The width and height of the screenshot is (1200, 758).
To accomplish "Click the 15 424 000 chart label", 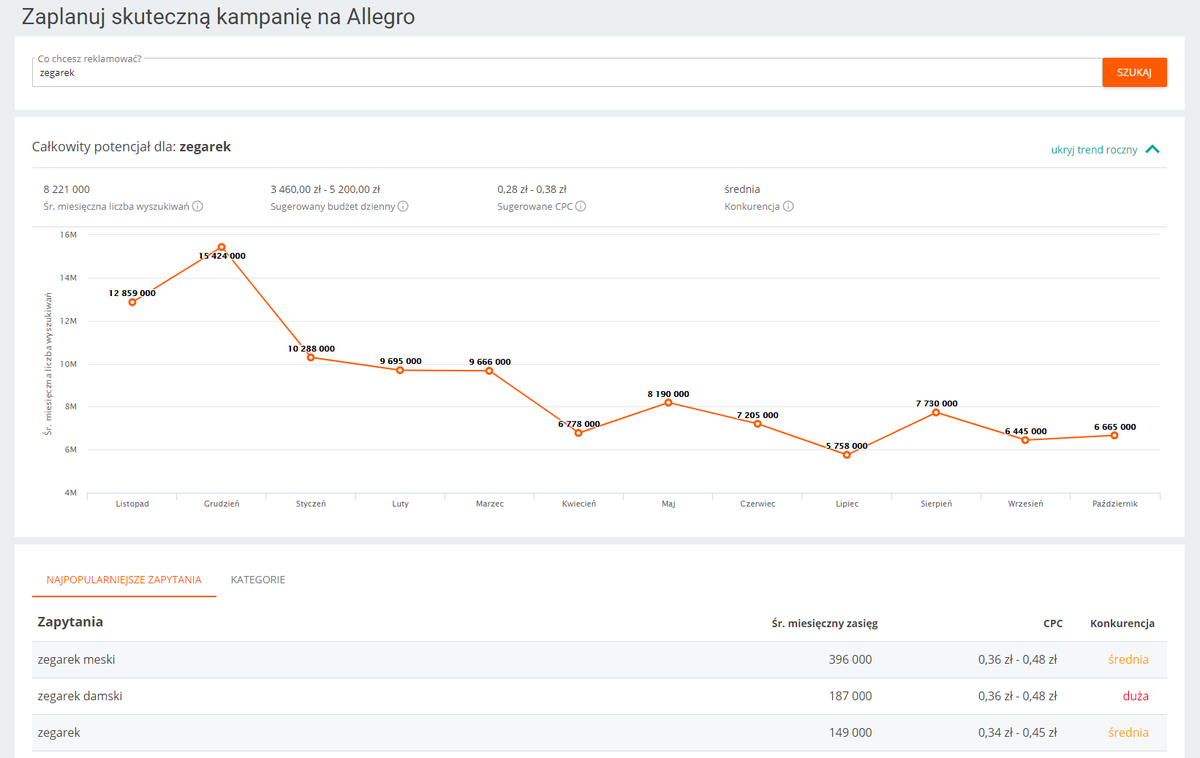I will point(222,256).
